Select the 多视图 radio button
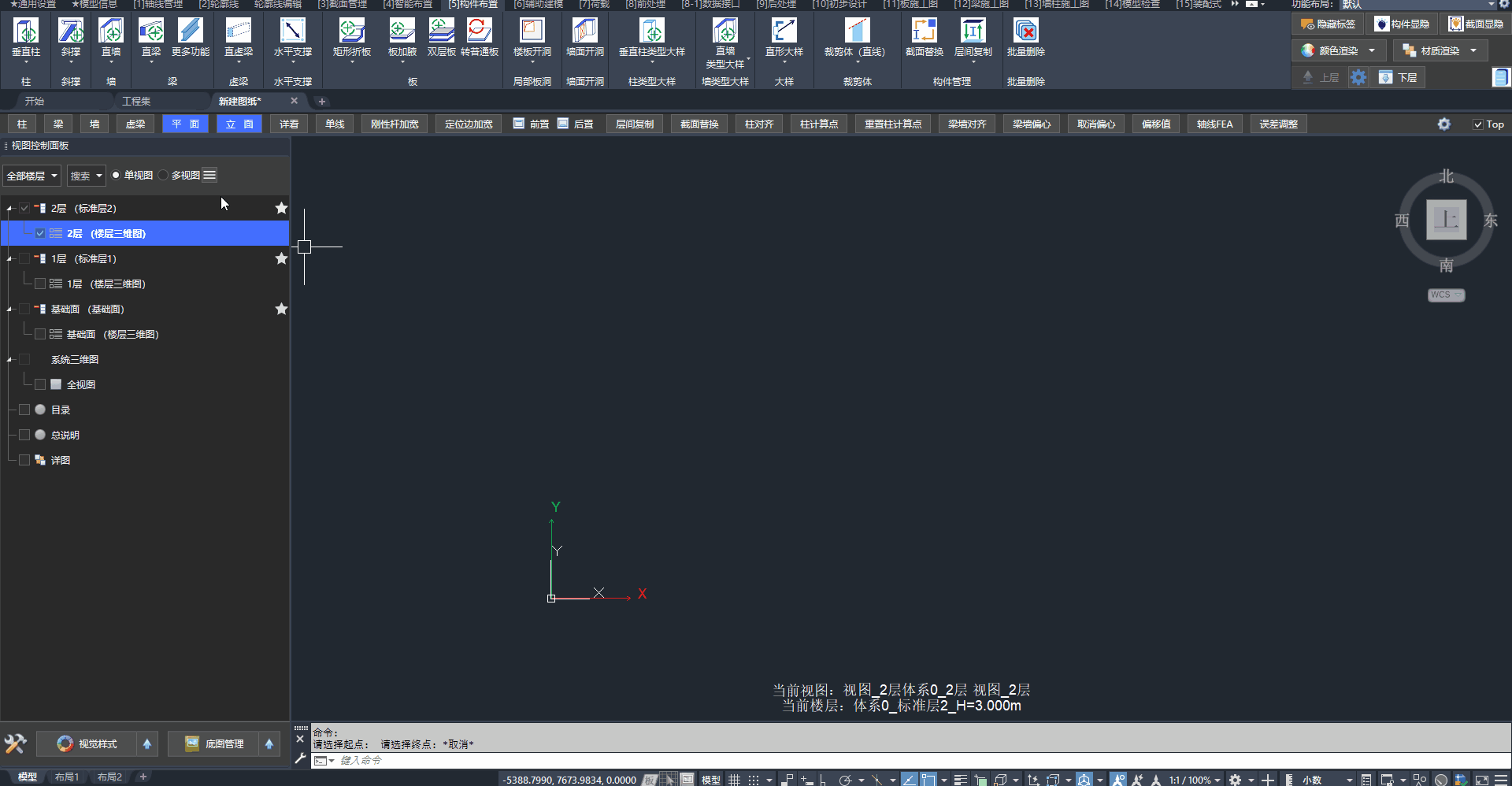 pos(164,176)
